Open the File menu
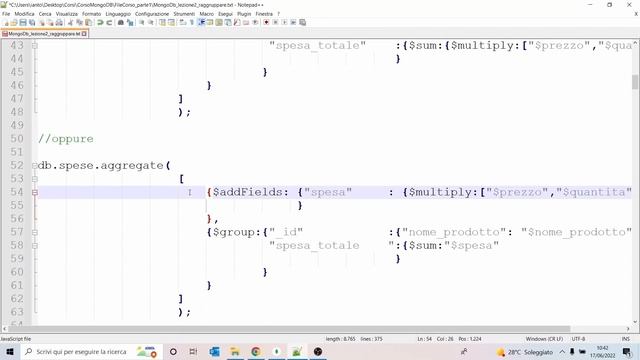This screenshot has height=360, width=640. pyautogui.click(x=6, y=14)
